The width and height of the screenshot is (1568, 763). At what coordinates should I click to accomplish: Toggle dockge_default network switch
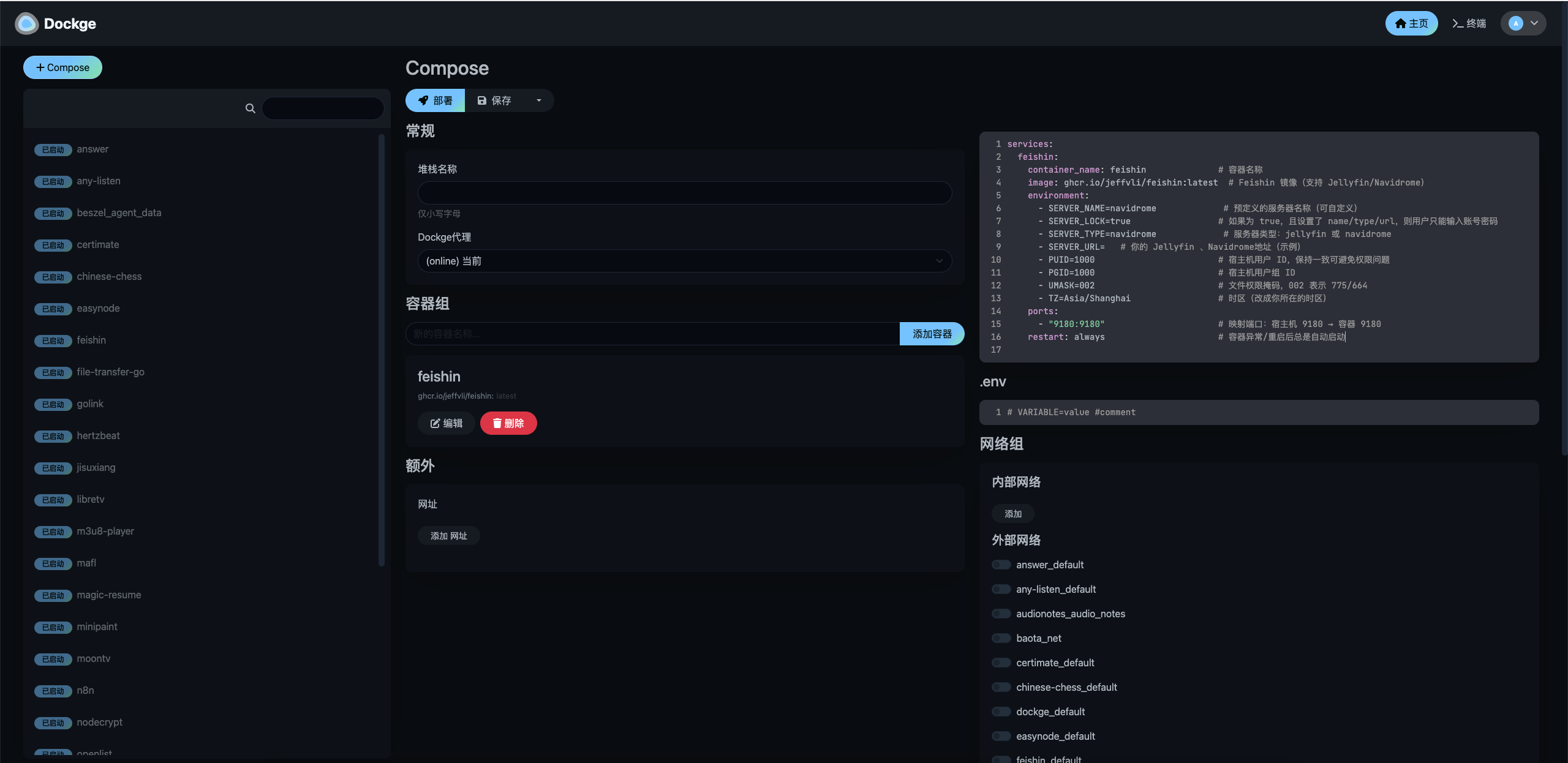[x=1001, y=712]
